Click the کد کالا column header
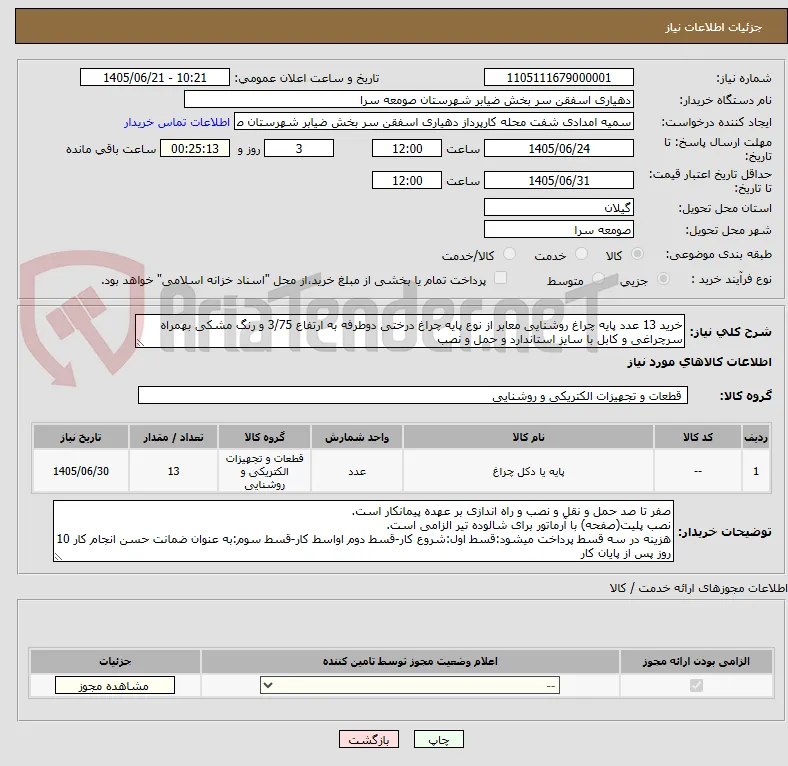This screenshot has height=766, width=788. 698,437
